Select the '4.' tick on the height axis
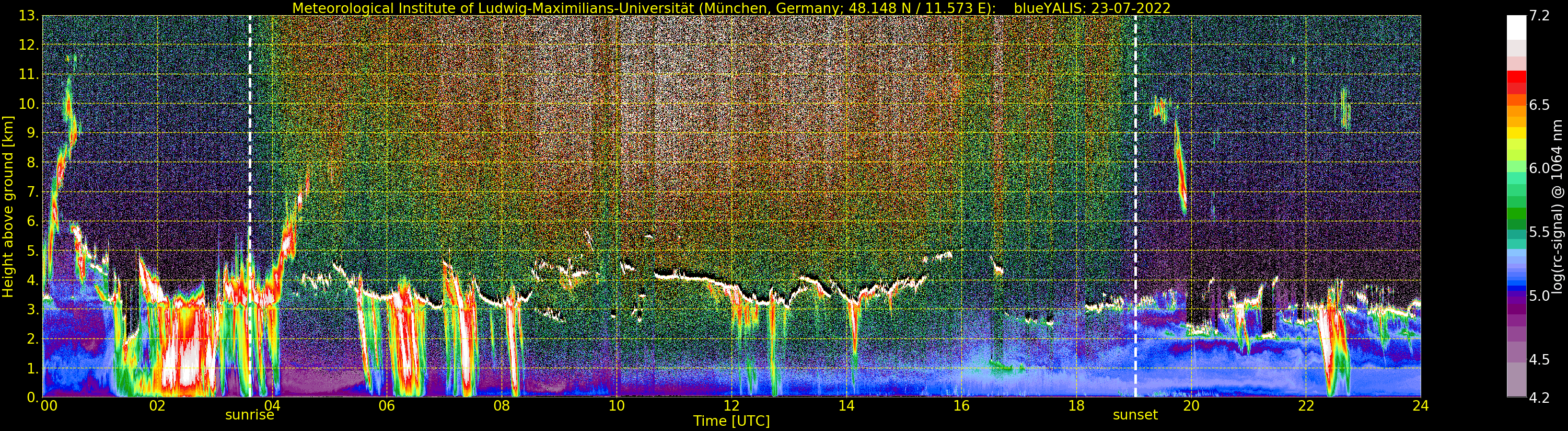Viewport: 1568px width, 431px height. [x=33, y=280]
